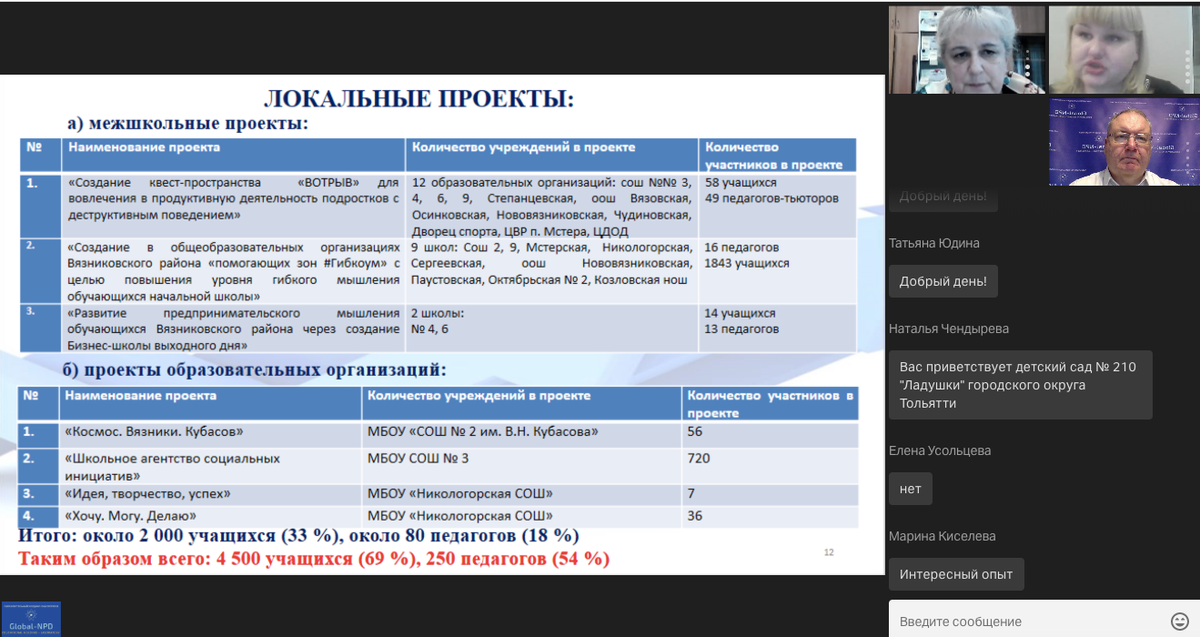Click the heading 'а) межшкольные проекты:'

187,124
